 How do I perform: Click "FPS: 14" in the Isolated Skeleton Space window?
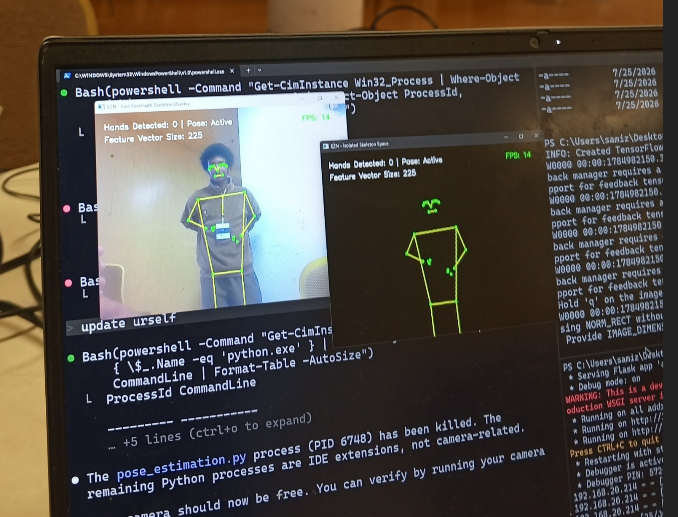coord(518,155)
